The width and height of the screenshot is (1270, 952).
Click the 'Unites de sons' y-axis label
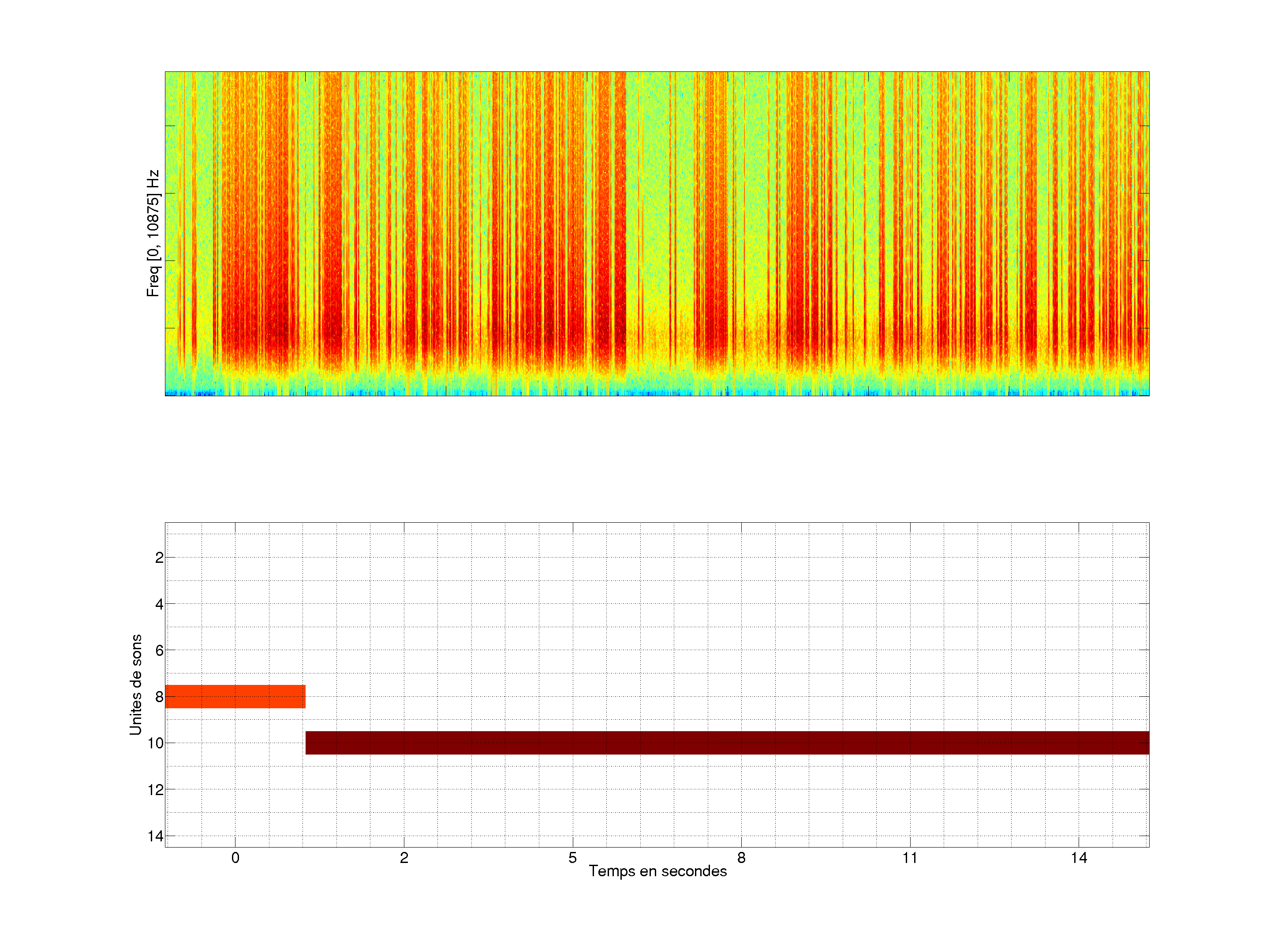pyautogui.click(x=135, y=684)
